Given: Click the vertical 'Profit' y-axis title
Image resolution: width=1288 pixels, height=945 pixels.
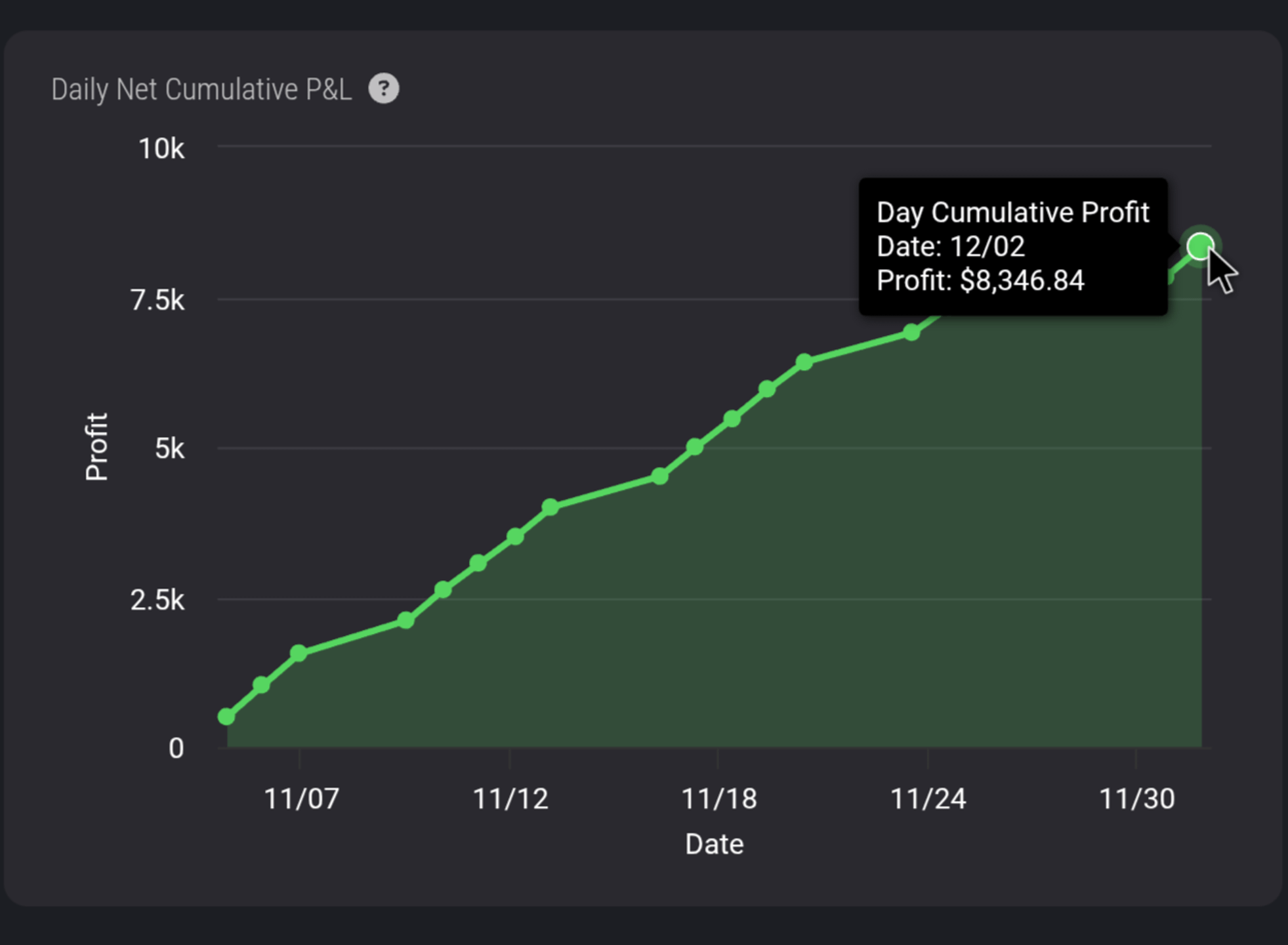Looking at the screenshot, I should click(x=96, y=447).
